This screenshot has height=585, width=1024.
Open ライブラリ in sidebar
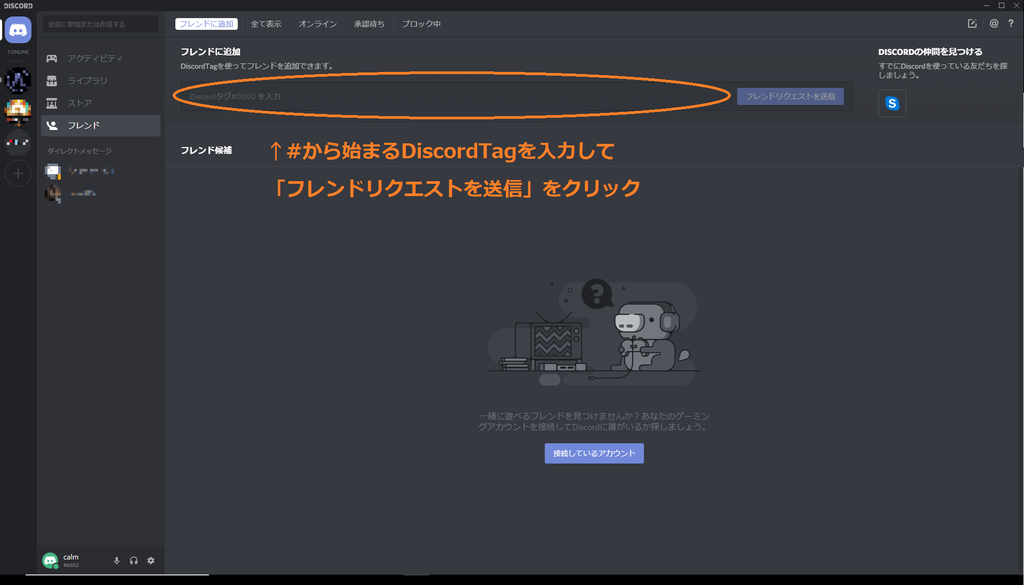coord(101,80)
